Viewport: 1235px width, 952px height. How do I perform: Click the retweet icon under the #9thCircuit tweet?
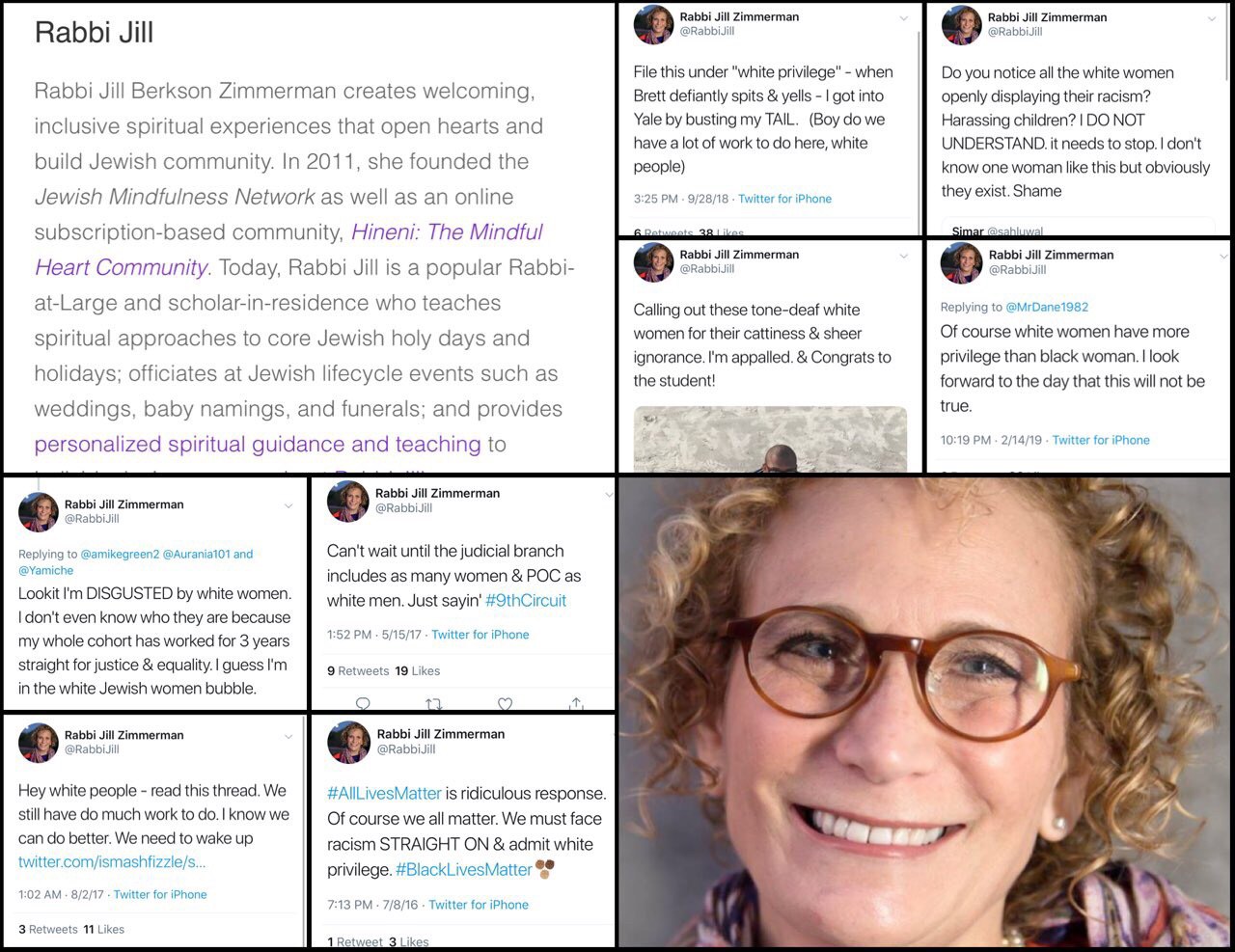434,704
